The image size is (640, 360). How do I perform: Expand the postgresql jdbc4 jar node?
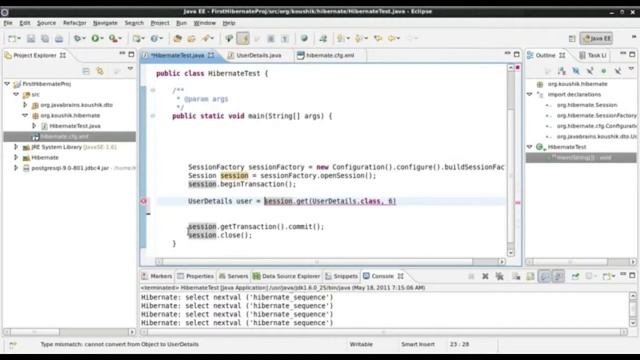pos(16,168)
